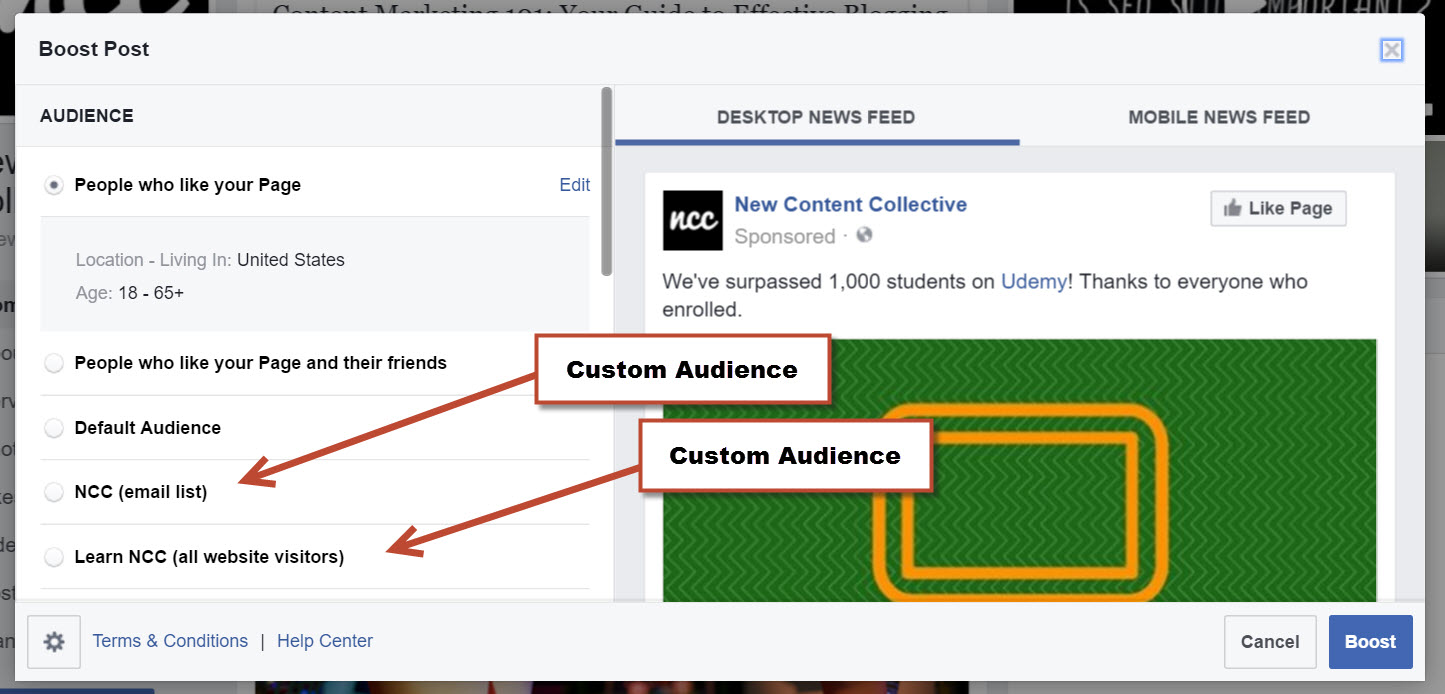1445x694 pixels.
Task: Select the 'People who like your Page' radio button
Action: click(54, 185)
